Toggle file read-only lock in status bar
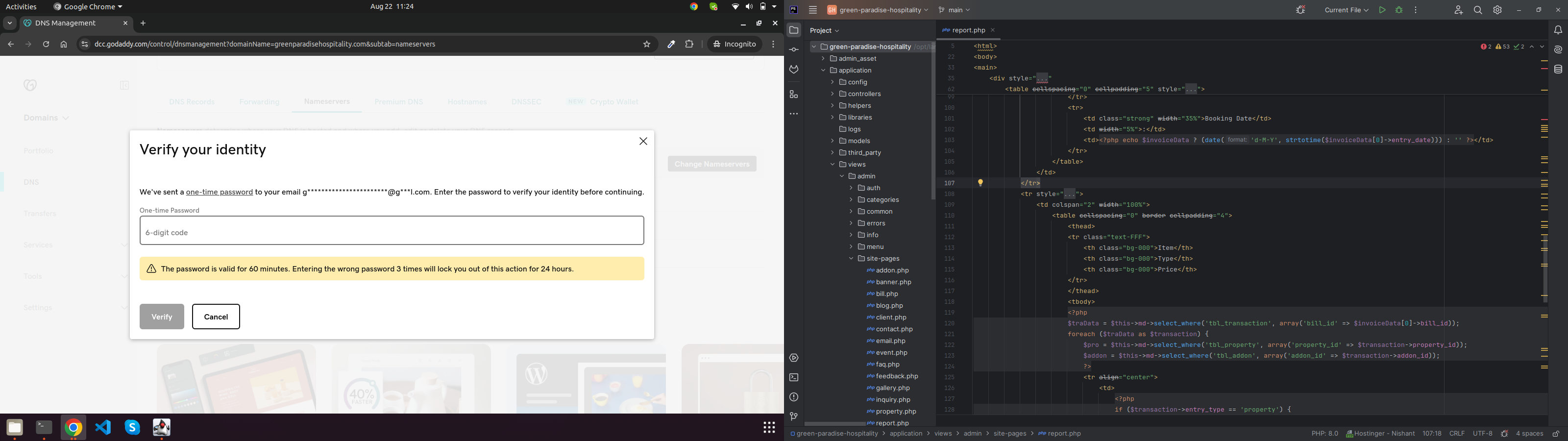The height and width of the screenshot is (441, 1568). tap(1556, 434)
